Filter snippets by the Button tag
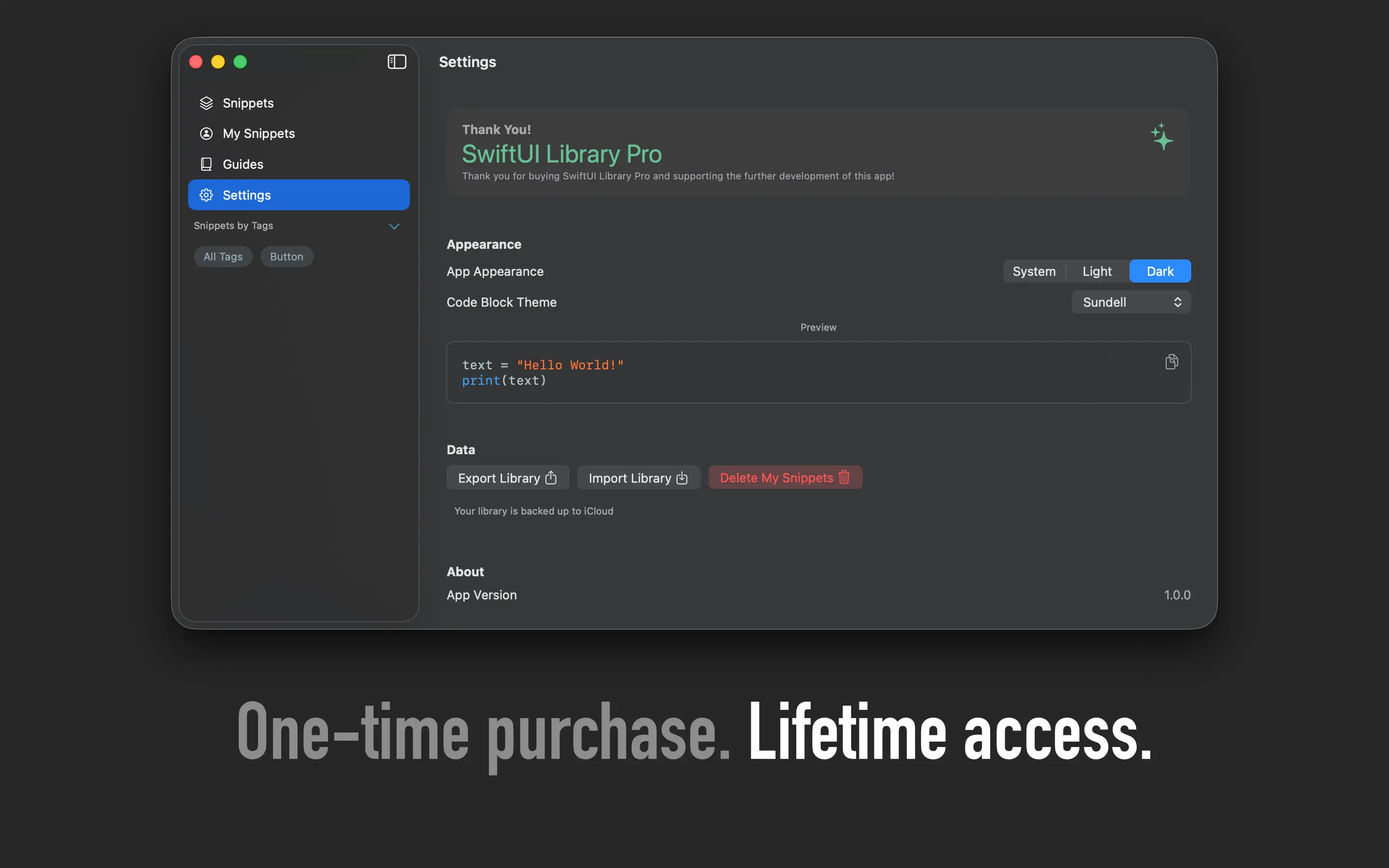 (x=286, y=256)
